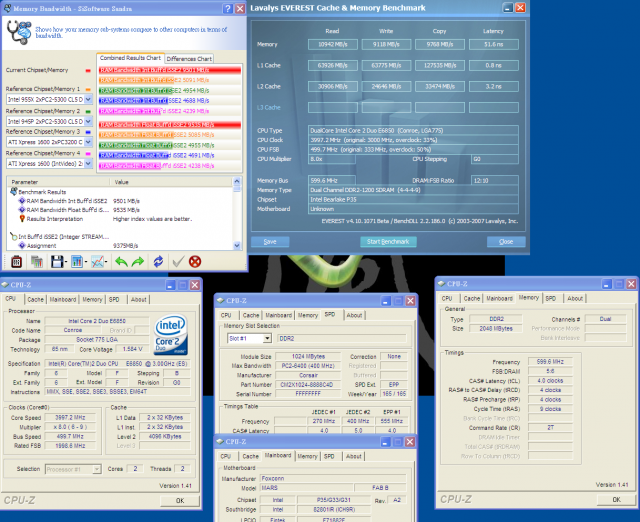Screen dimensions: 640x522
Task: Click the CAS# Latency 4.0 clocks value
Action: coord(550,380)
